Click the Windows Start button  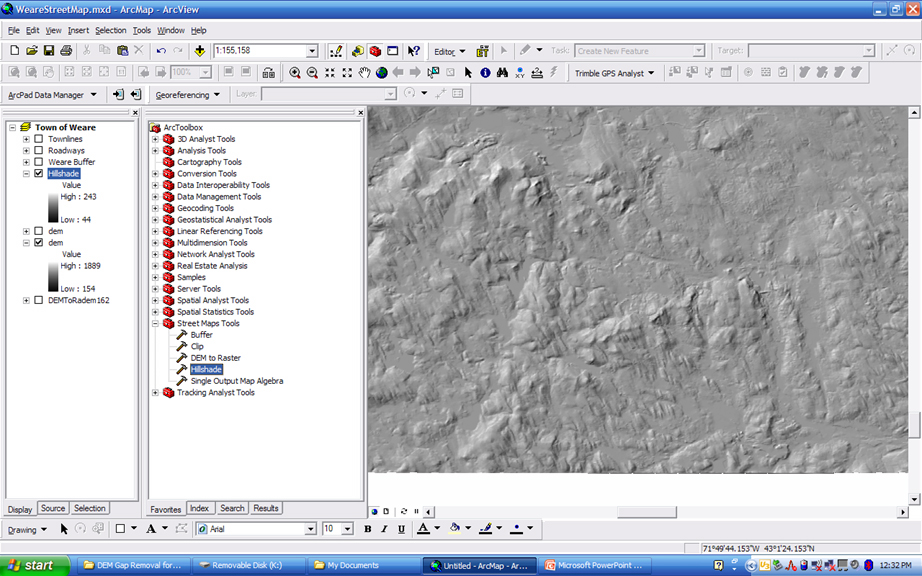[x=33, y=565]
